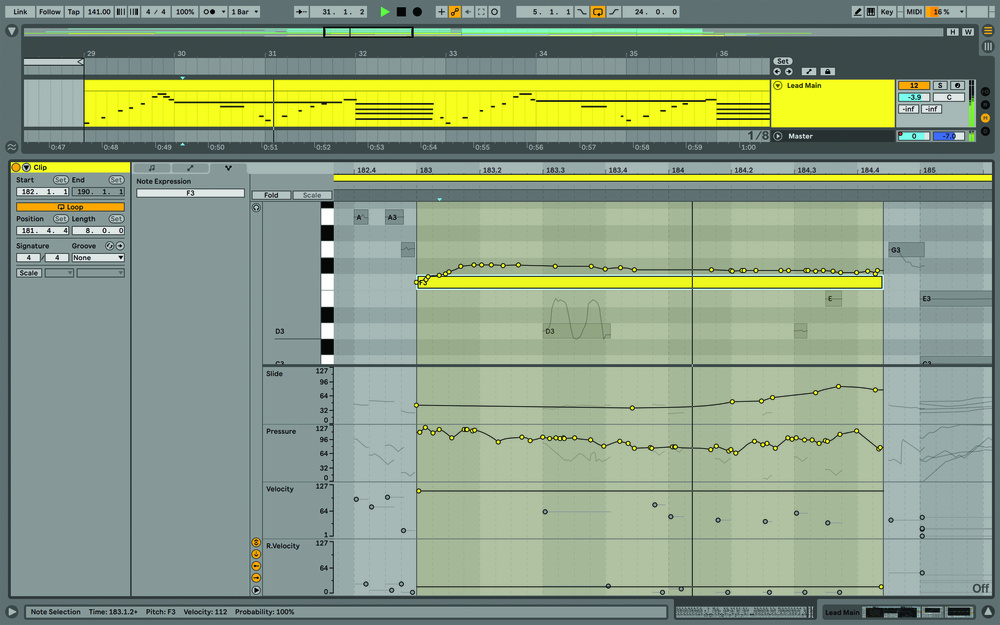Toggle Fold in the piano roll
Image resolution: width=1000 pixels, height=625 pixels.
(x=271, y=195)
